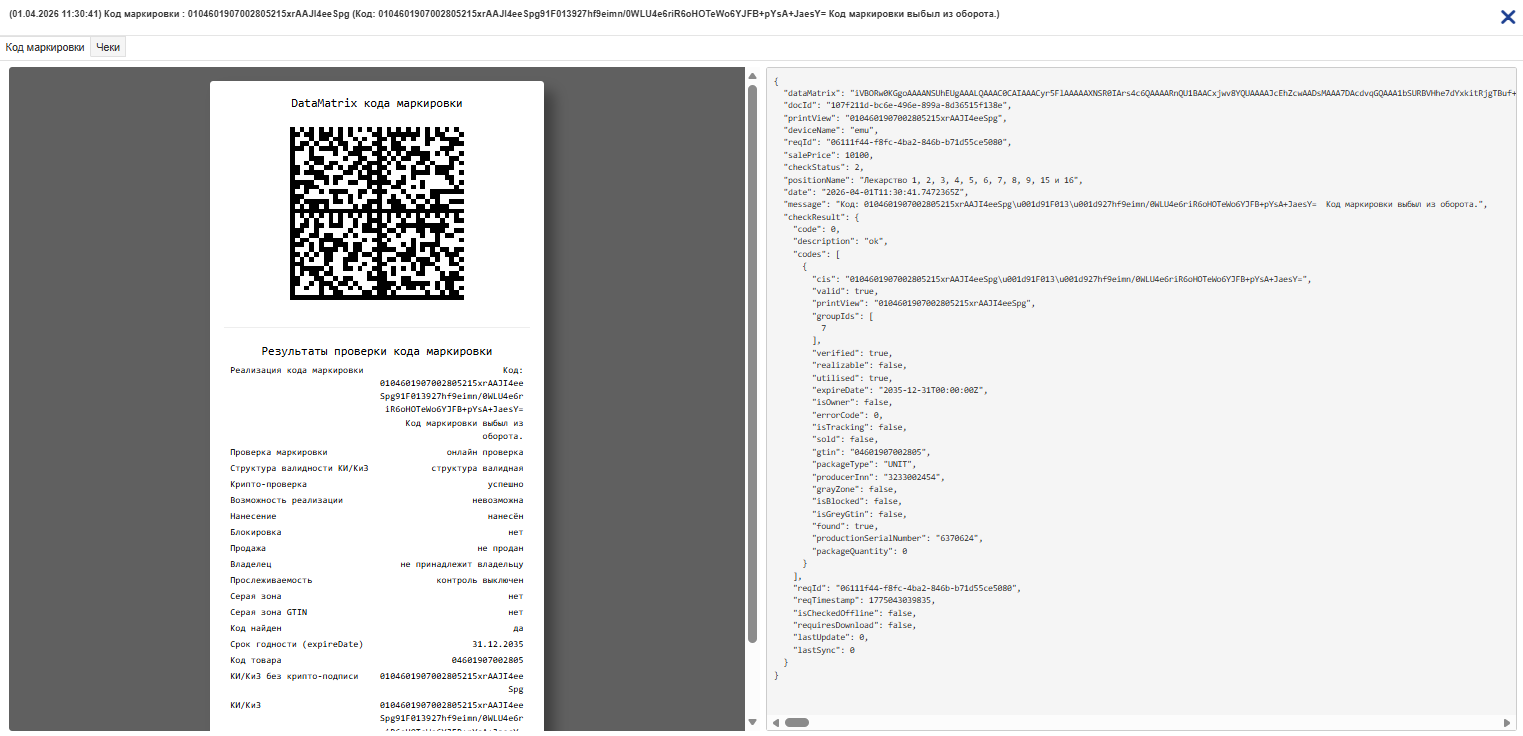
Task: Click the JSON panel's left scroll arrow
Action: [x=776, y=722]
